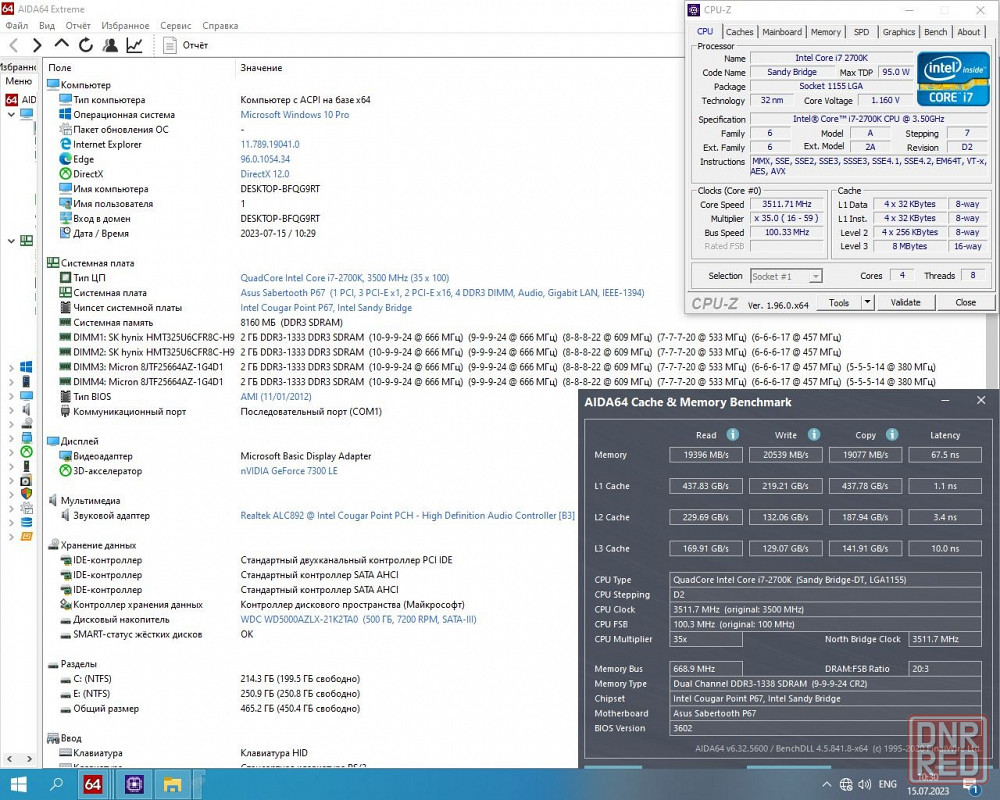Open the Вид menu
Image resolution: width=1000 pixels, height=800 pixels.
pos(47,26)
